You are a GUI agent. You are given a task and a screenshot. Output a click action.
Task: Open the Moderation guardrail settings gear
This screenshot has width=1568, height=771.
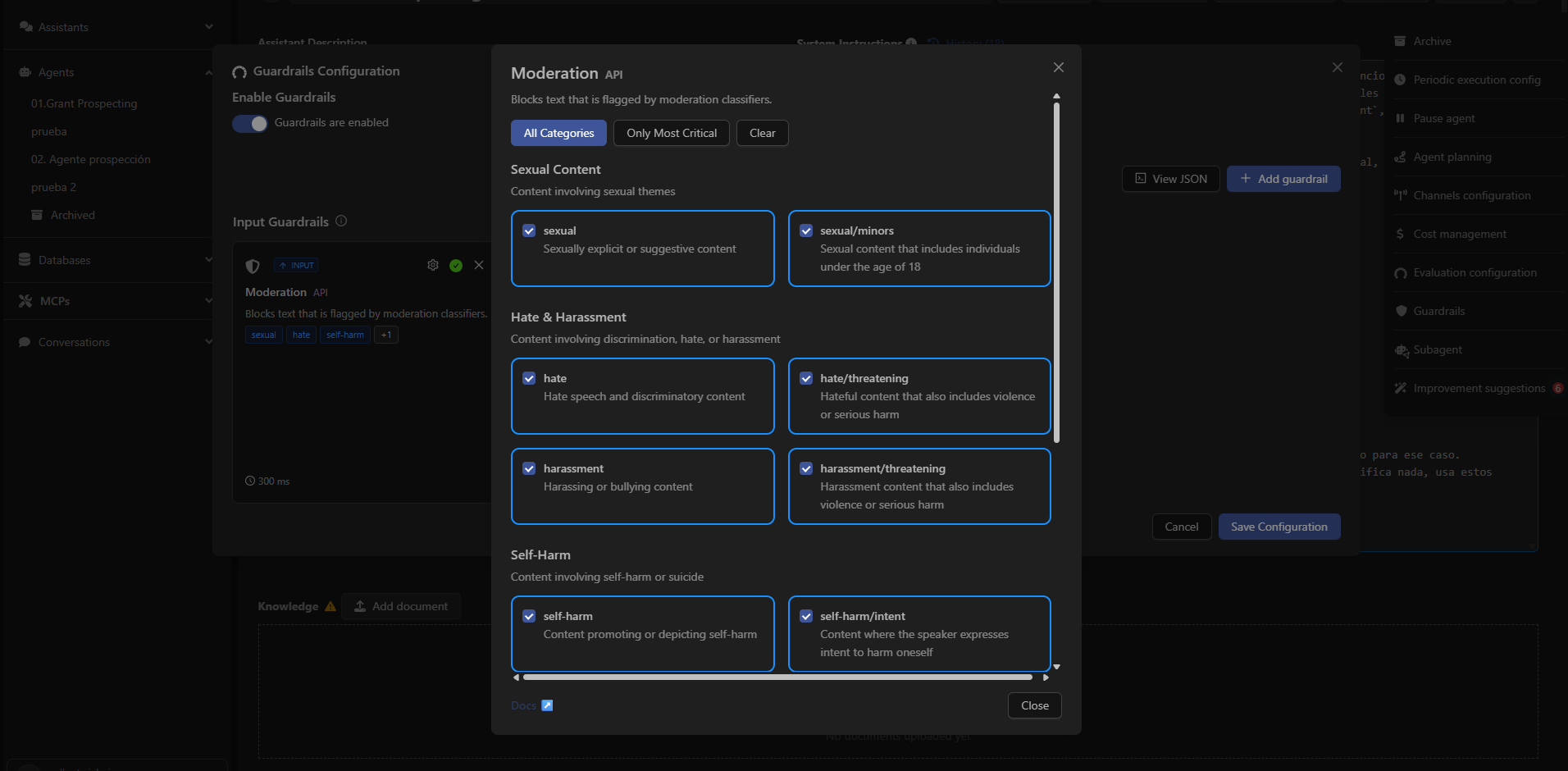point(433,265)
